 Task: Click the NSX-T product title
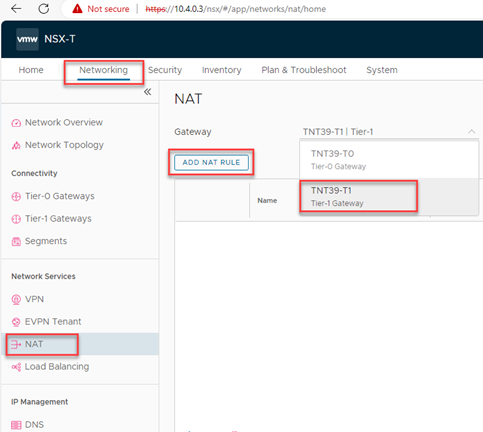(x=60, y=39)
